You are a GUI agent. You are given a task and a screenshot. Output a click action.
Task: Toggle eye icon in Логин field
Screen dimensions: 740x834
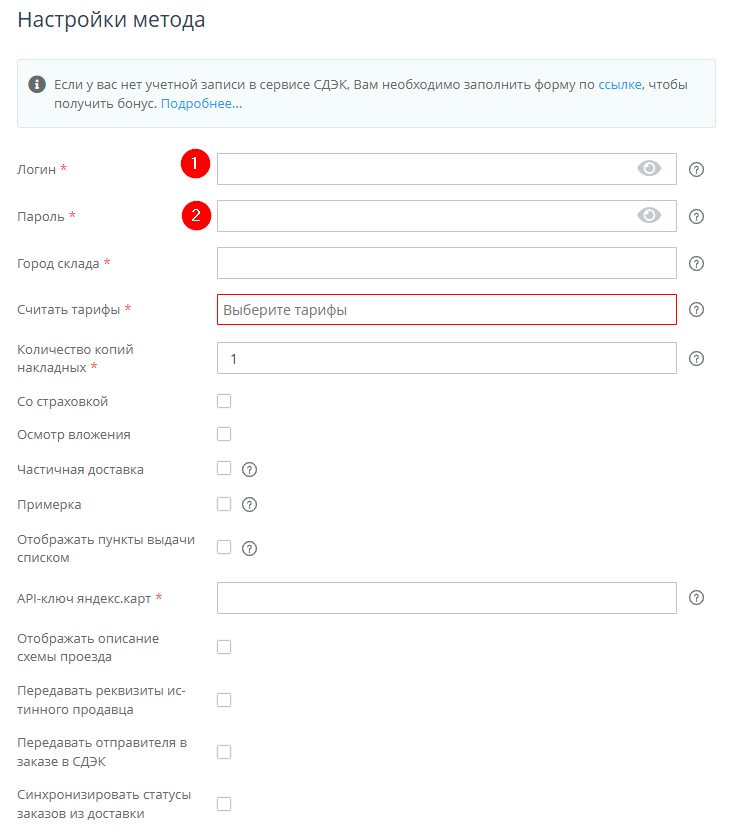tap(650, 169)
